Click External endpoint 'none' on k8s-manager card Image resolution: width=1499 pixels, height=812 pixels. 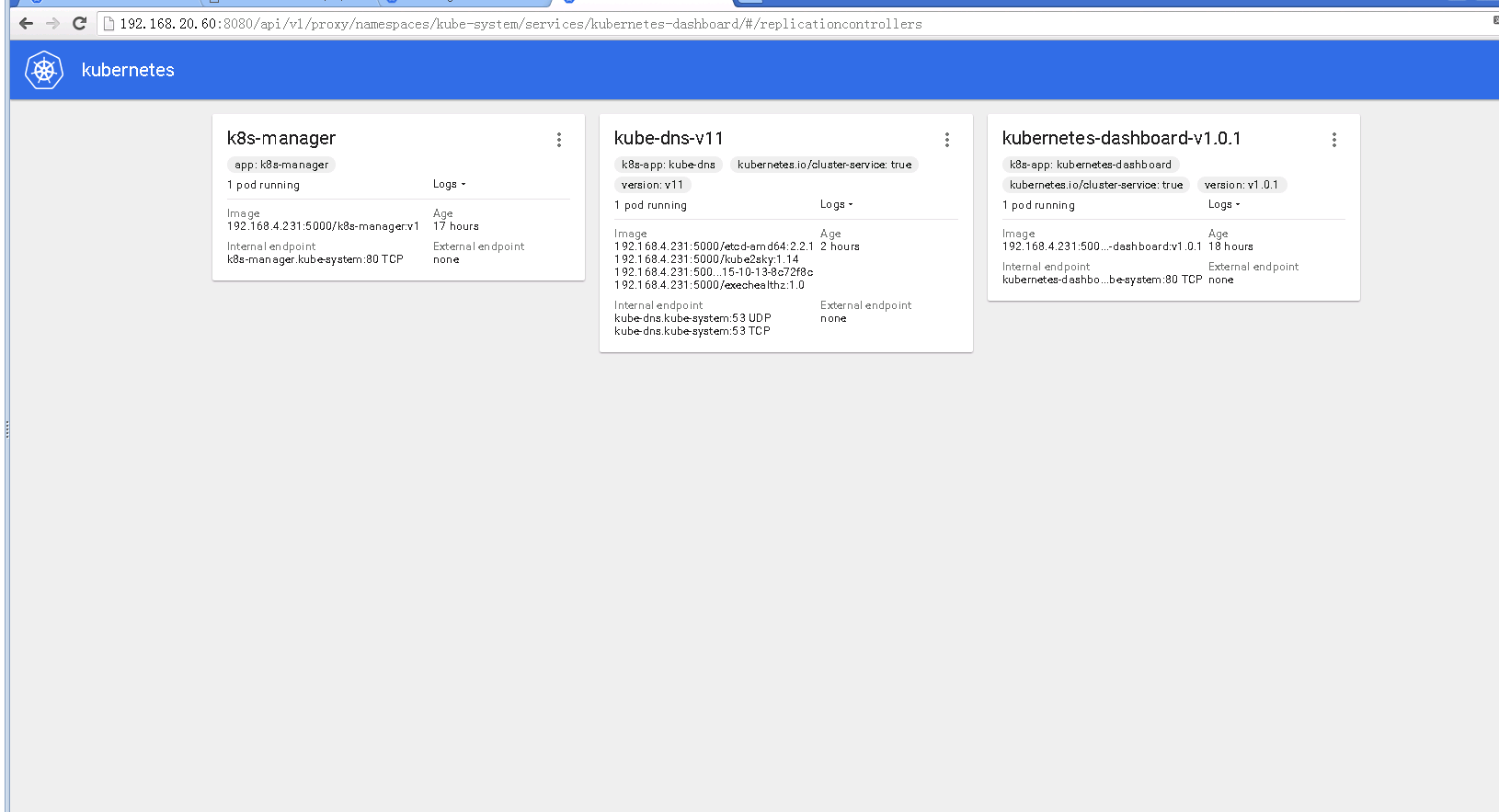pyautogui.click(x=446, y=259)
